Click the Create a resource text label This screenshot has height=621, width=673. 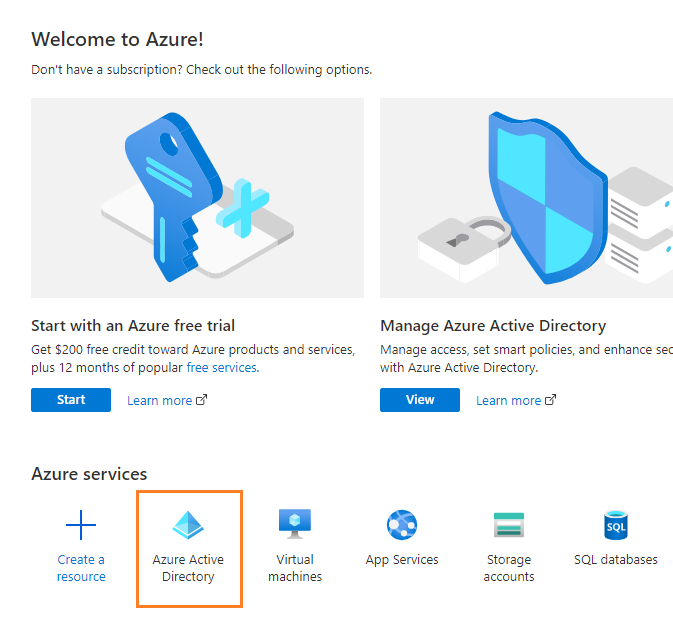pyautogui.click(x=81, y=568)
